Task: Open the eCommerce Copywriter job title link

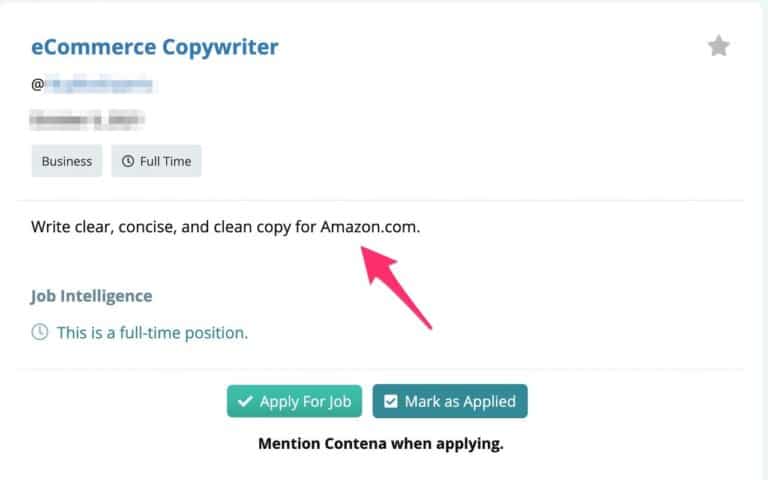Action: tap(155, 47)
